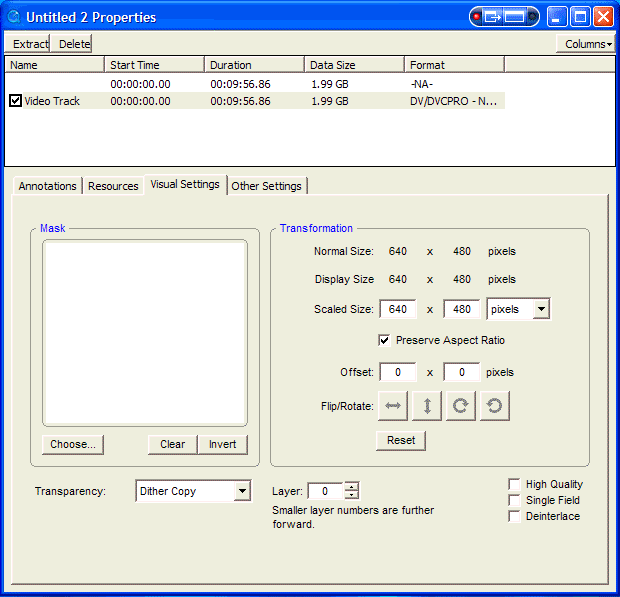Turn on Deinterlace

pyautogui.click(x=514, y=516)
